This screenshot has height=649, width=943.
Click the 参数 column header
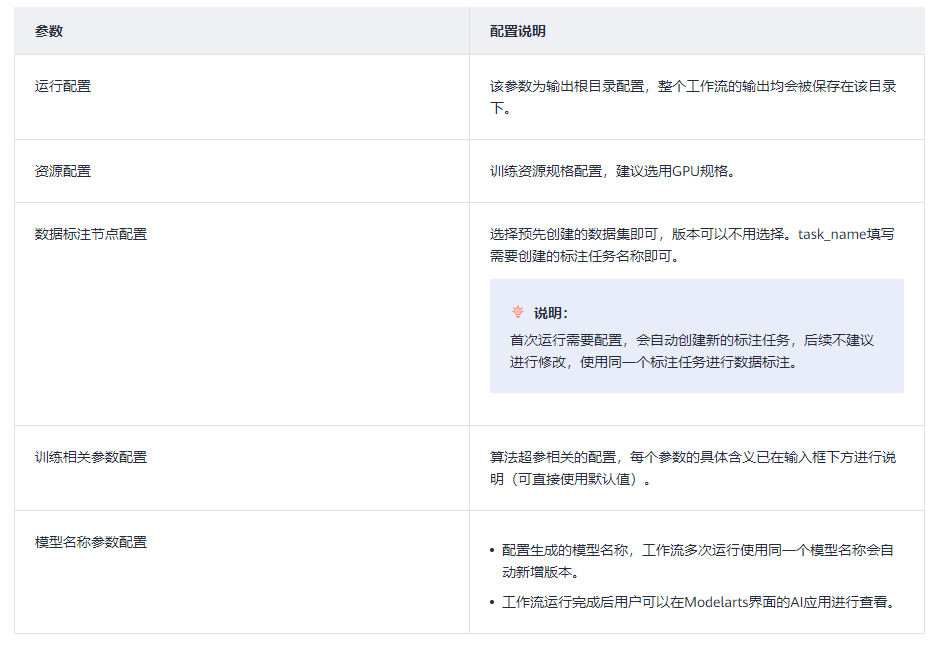click(x=49, y=31)
